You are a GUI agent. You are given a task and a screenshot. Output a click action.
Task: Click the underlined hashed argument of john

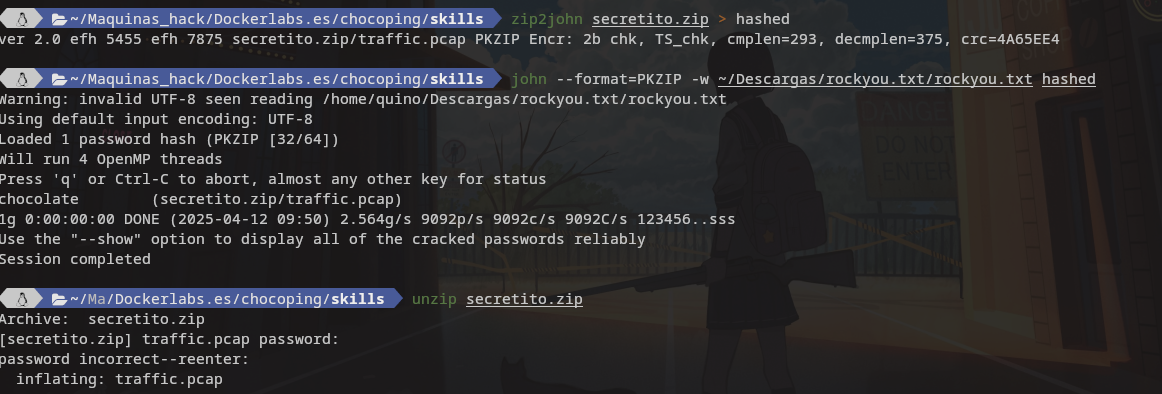(1069, 79)
